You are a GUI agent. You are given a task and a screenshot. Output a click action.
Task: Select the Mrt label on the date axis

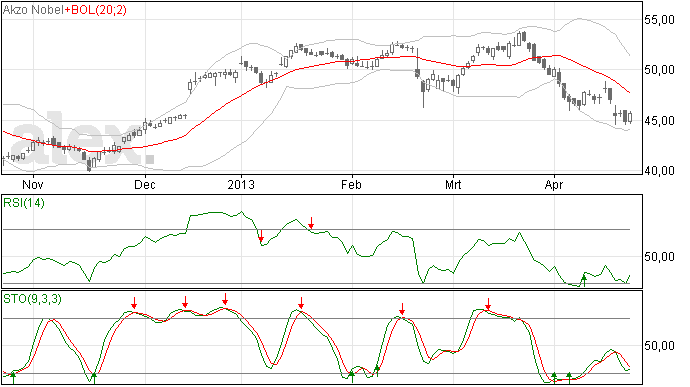(453, 184)
